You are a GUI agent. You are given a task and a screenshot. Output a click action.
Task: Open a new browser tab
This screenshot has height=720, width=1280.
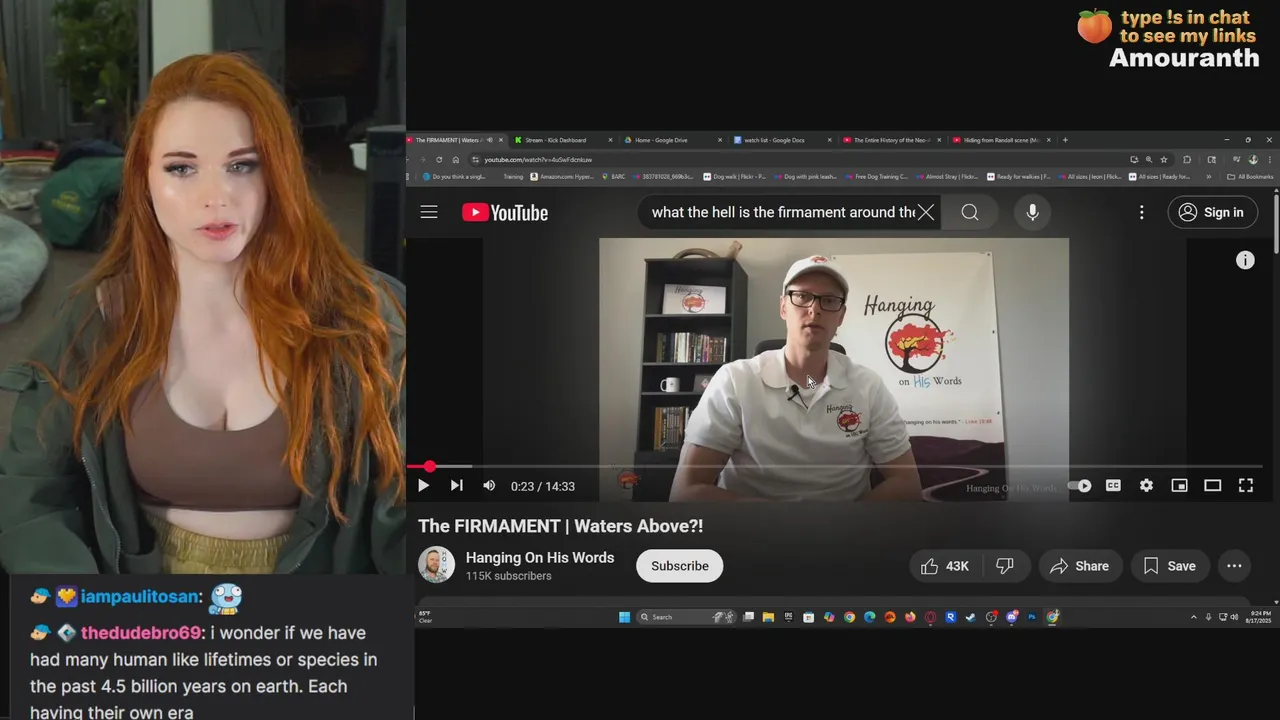coord(1065,140)
